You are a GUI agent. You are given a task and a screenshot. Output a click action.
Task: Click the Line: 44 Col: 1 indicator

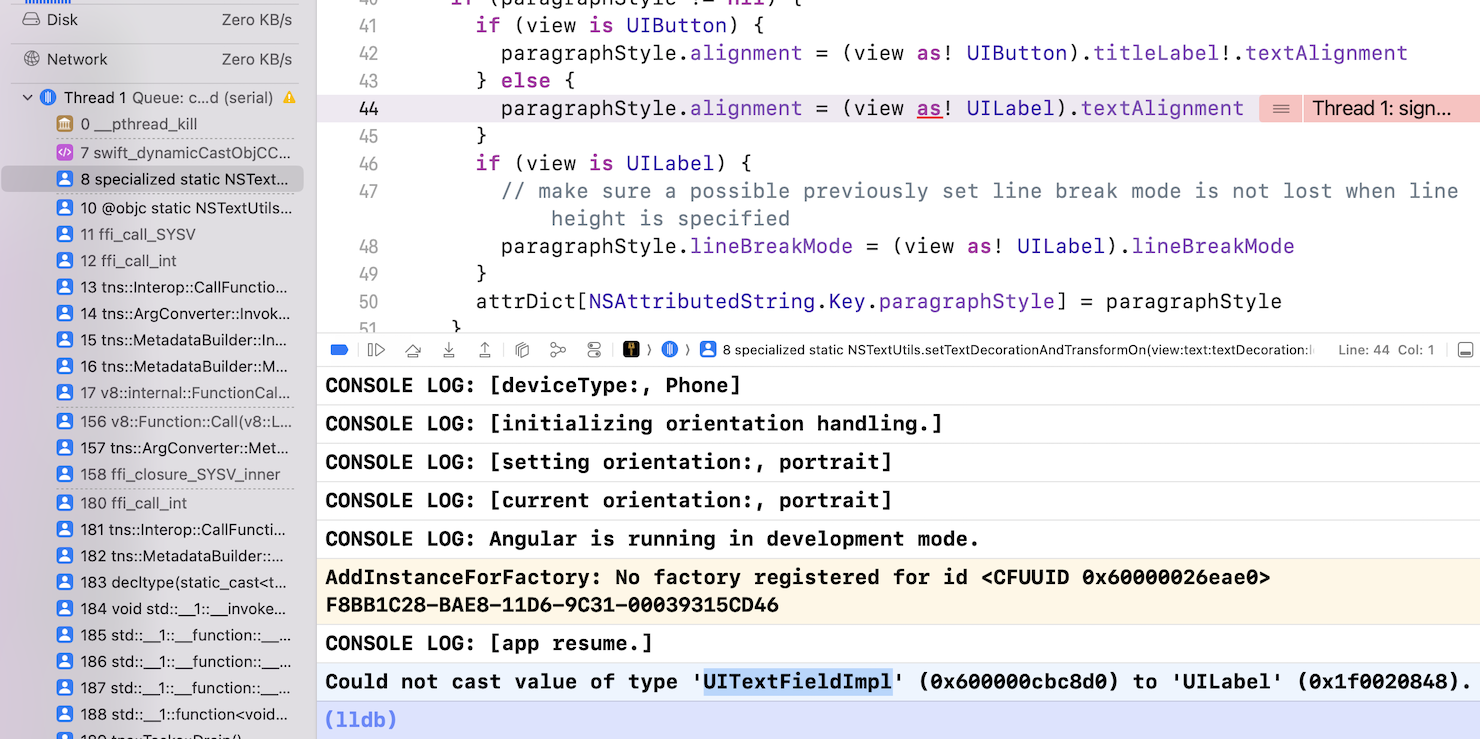(x=1386, y=349)
